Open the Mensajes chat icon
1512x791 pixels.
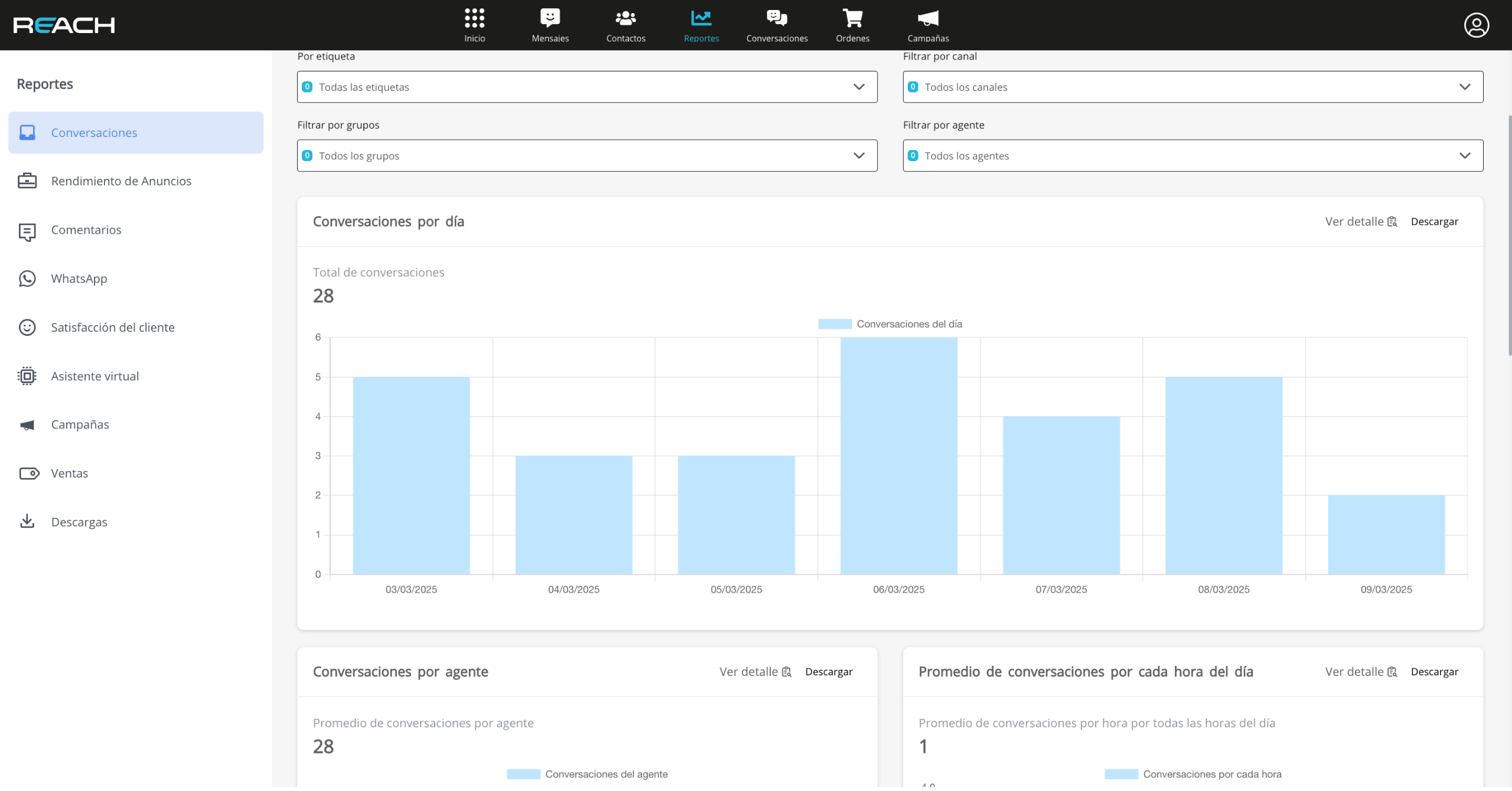click(550, 18)
